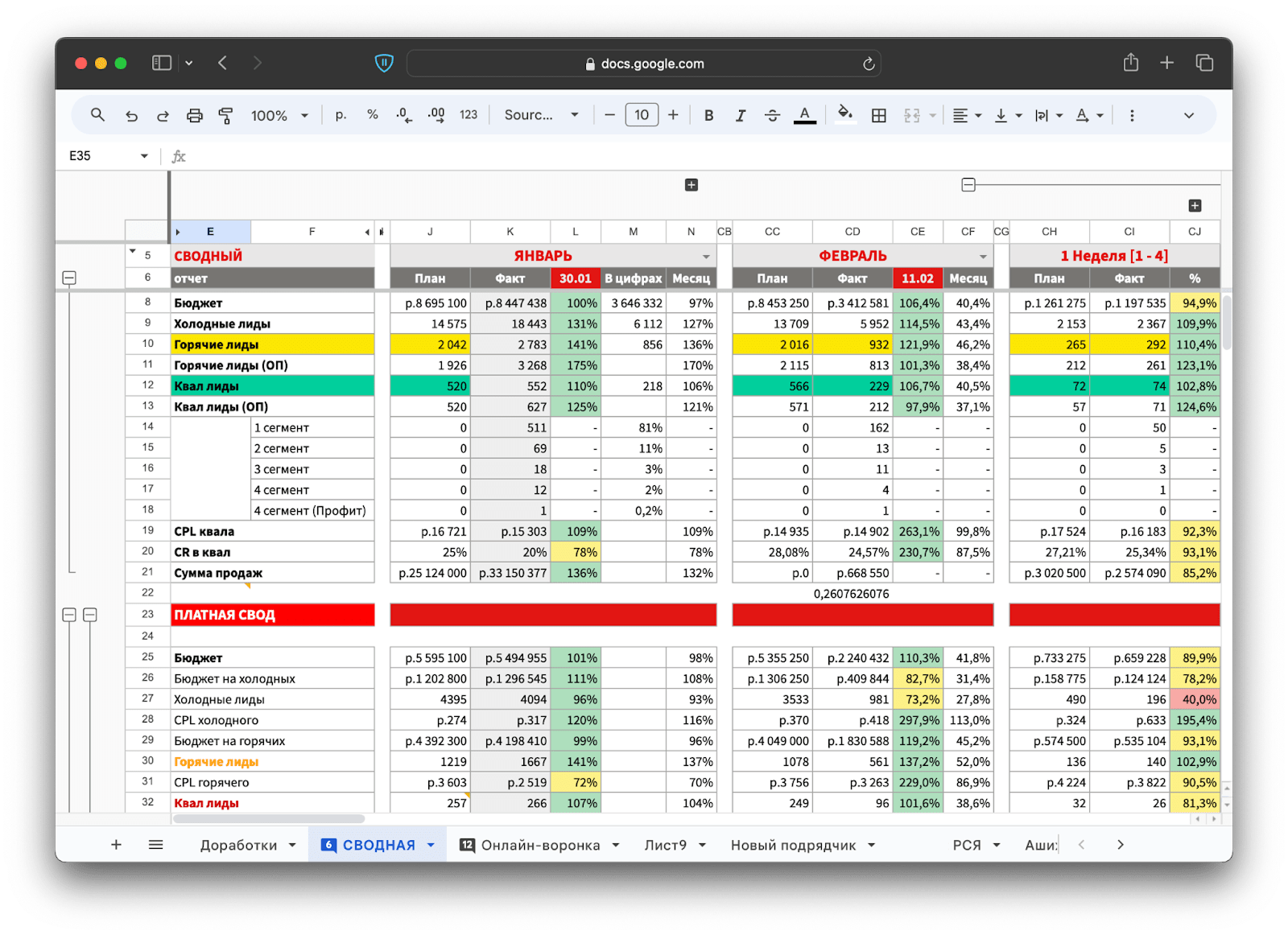This screenshot has width=1288, height=935.
Task: Click the paint format roller icon
Action: [226, 116]
